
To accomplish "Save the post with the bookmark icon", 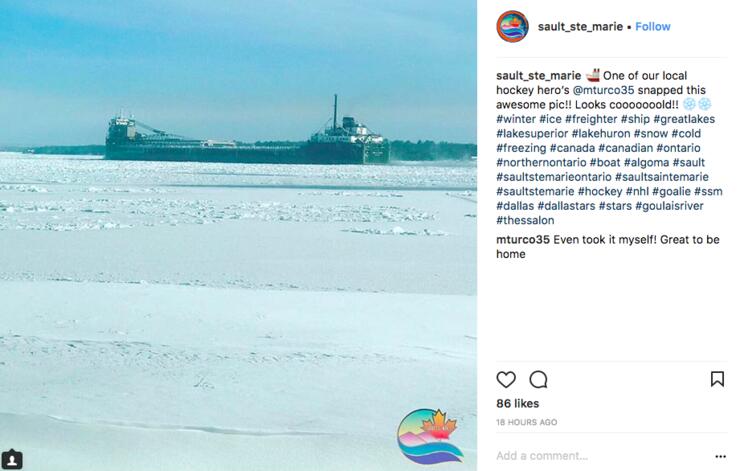I will pyautogui.click(x=717, y=379).
